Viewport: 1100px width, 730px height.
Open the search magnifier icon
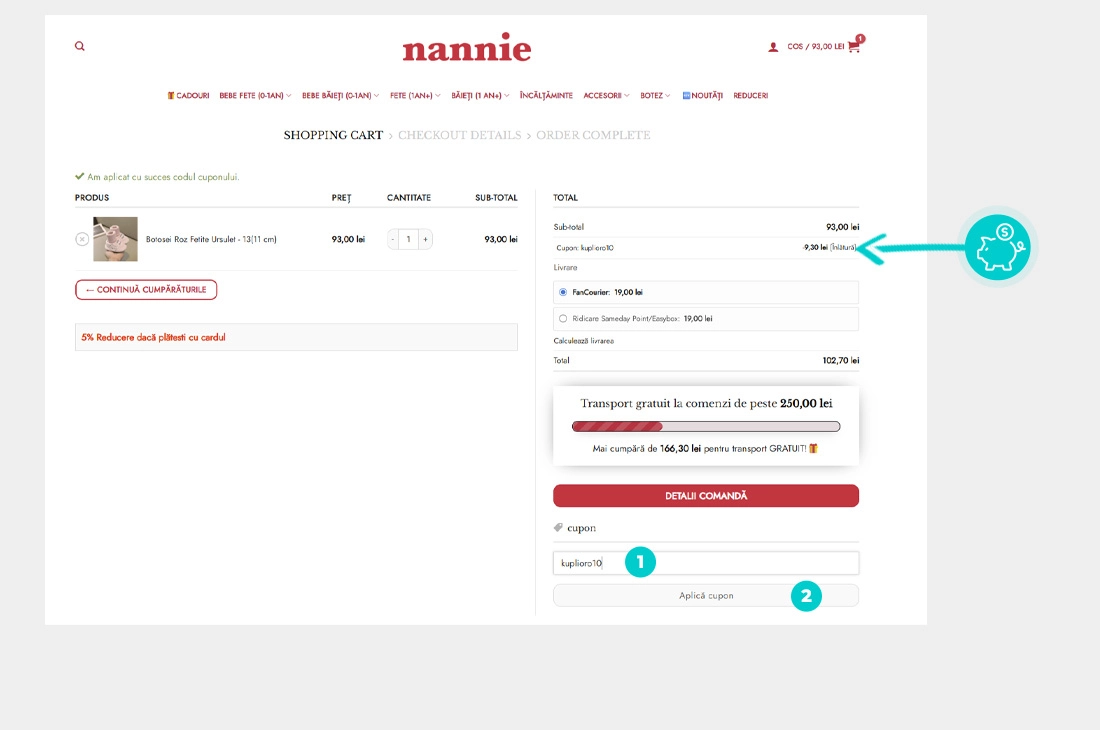pyautogui.click(x=80, y=46)
